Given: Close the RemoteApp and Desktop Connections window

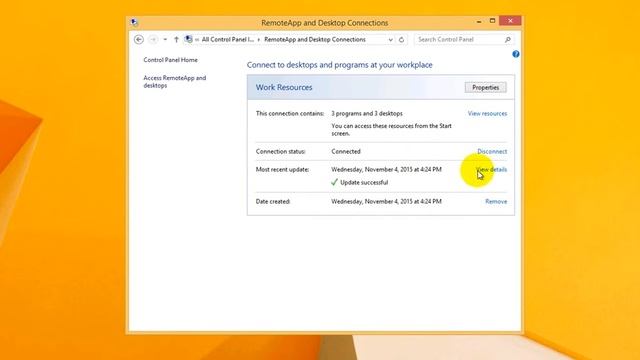Looking at the screenshot, I should coord(510,21).
